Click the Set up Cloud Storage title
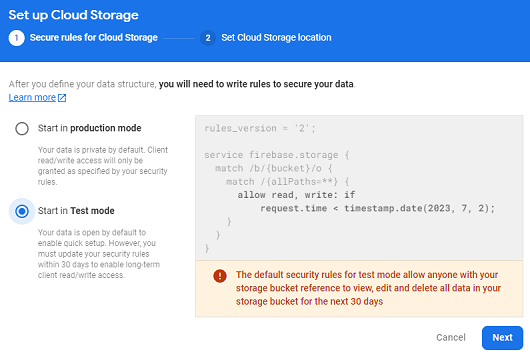 click(73, 15)
